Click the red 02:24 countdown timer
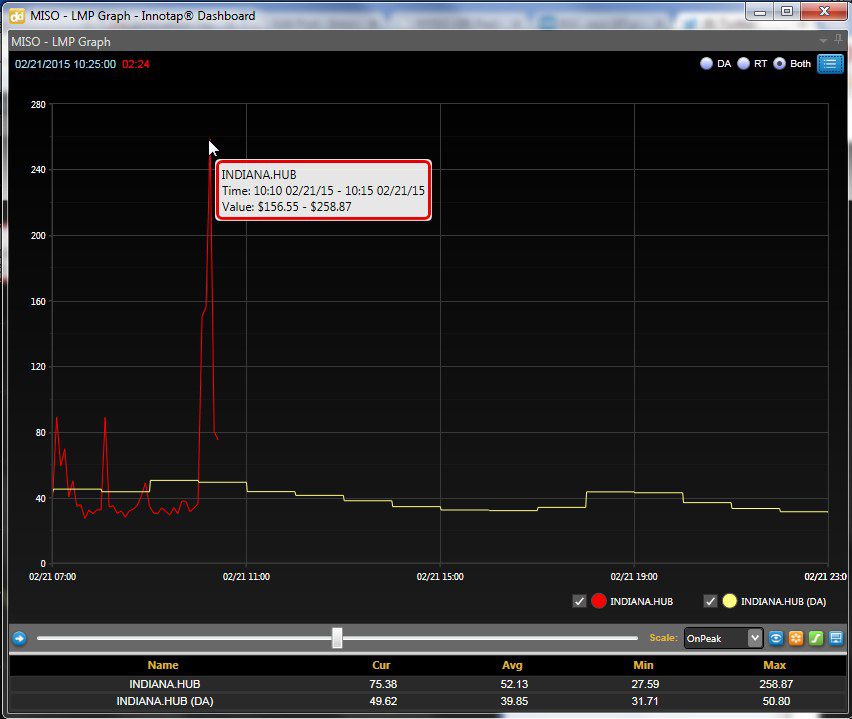Screen dimensions: 852x719 click(x=136, y=64)
